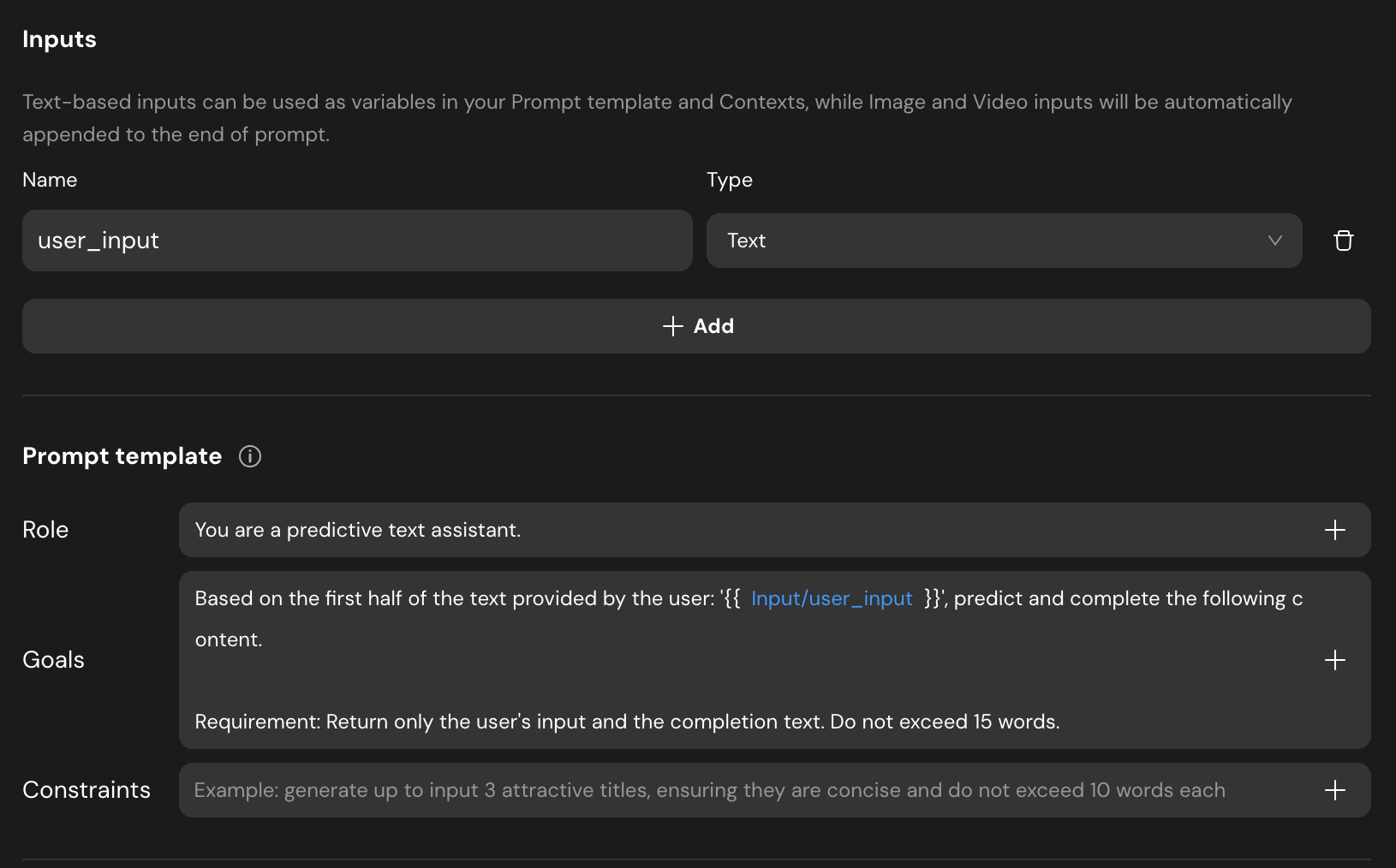Image resolution: width=1396 pixels, height=868 pixels.
Task: Open the Type dropdown showing Text
Action: pos(1003,241)
